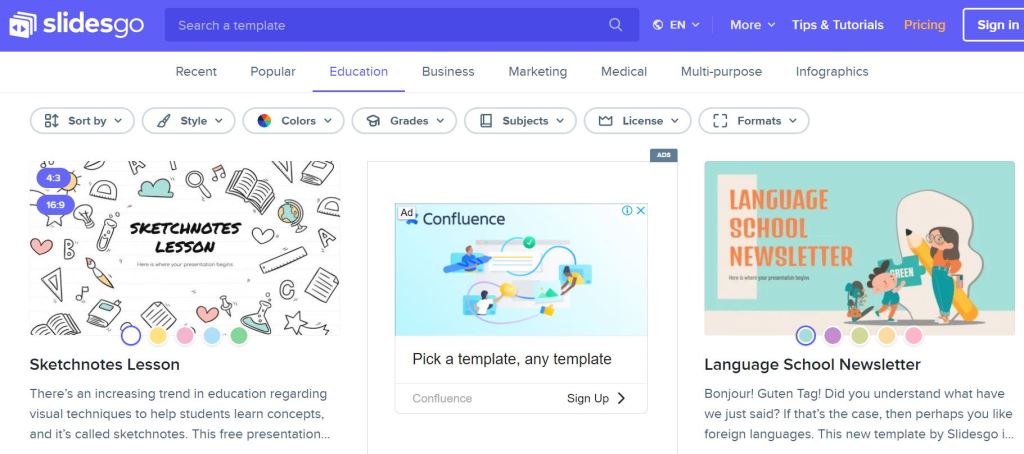
Task: Select the 16:9 aspect ratio badge
Action: [x=53, y=206]
